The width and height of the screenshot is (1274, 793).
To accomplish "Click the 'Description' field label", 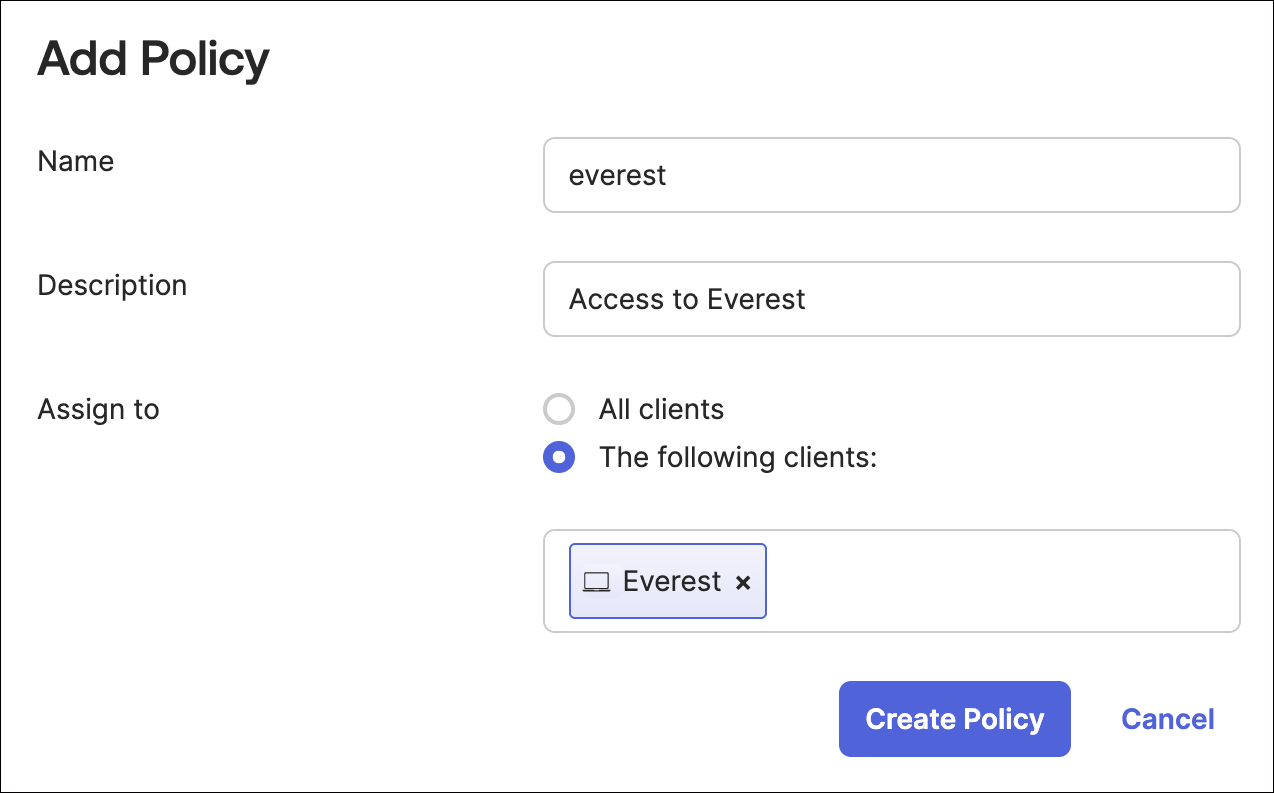I will point(112,285).
